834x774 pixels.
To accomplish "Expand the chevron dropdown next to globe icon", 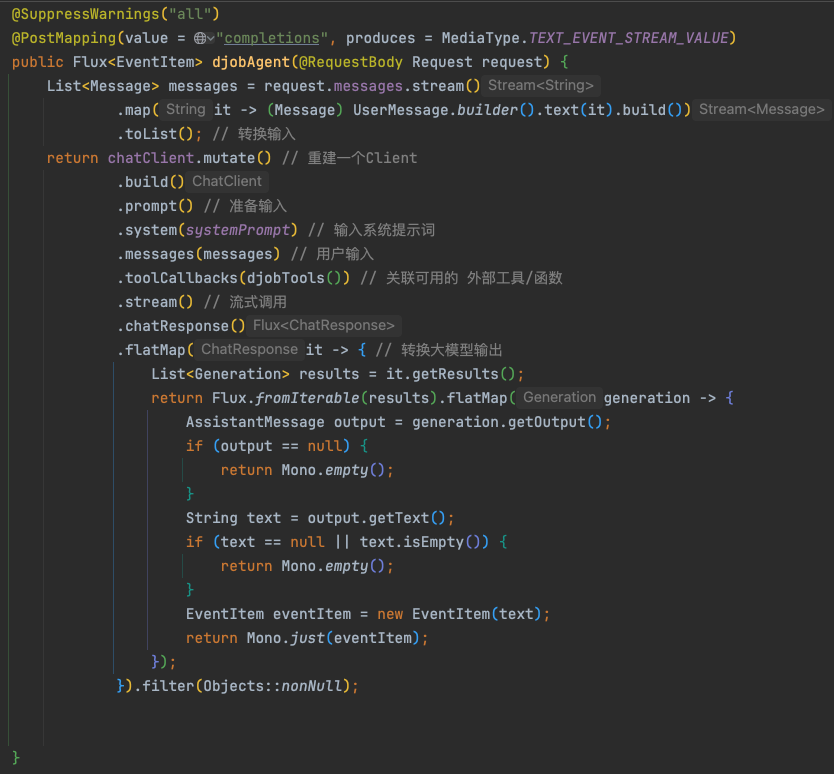I will pos(211,38).
